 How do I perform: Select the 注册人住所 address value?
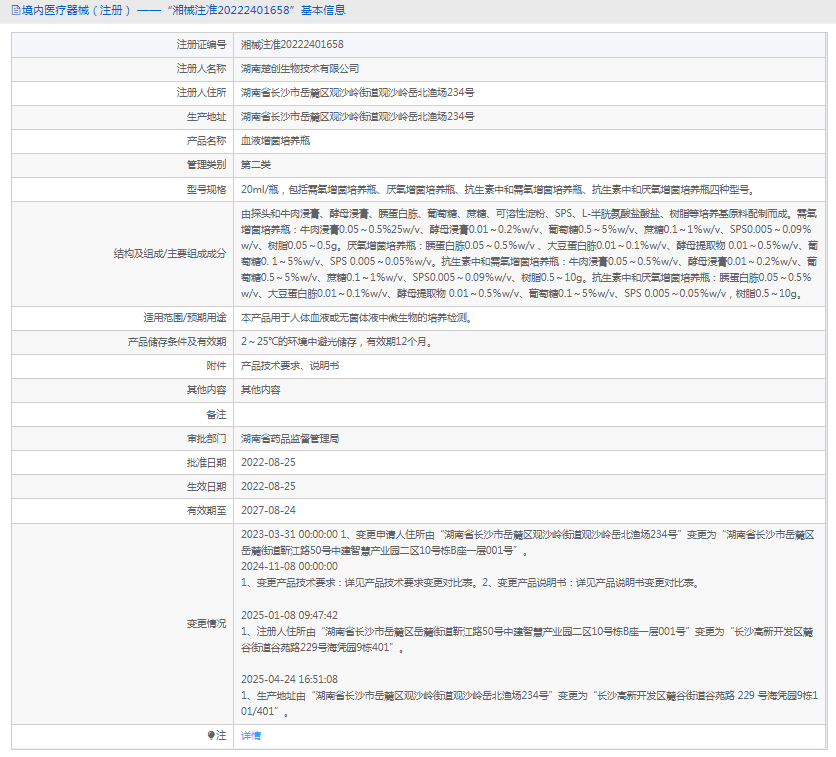pyautogui.click(x=357, y=93)
